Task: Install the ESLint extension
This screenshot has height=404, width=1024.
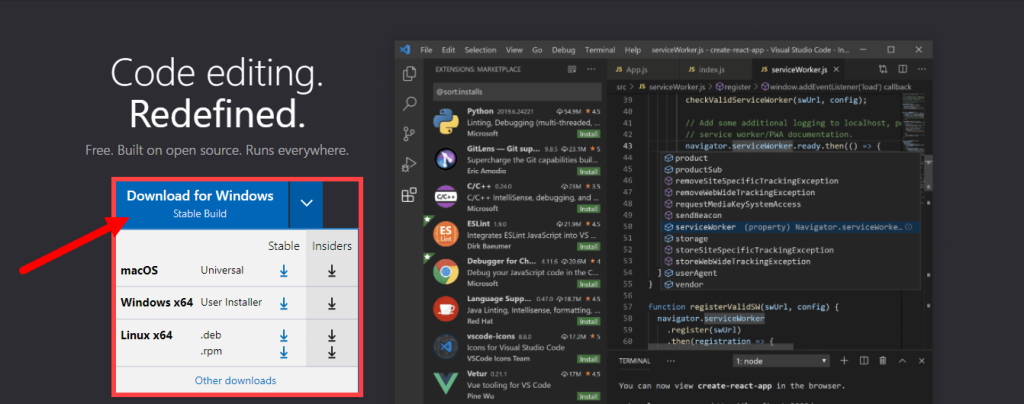Action: pyautogui.click(x=588, y=246)
